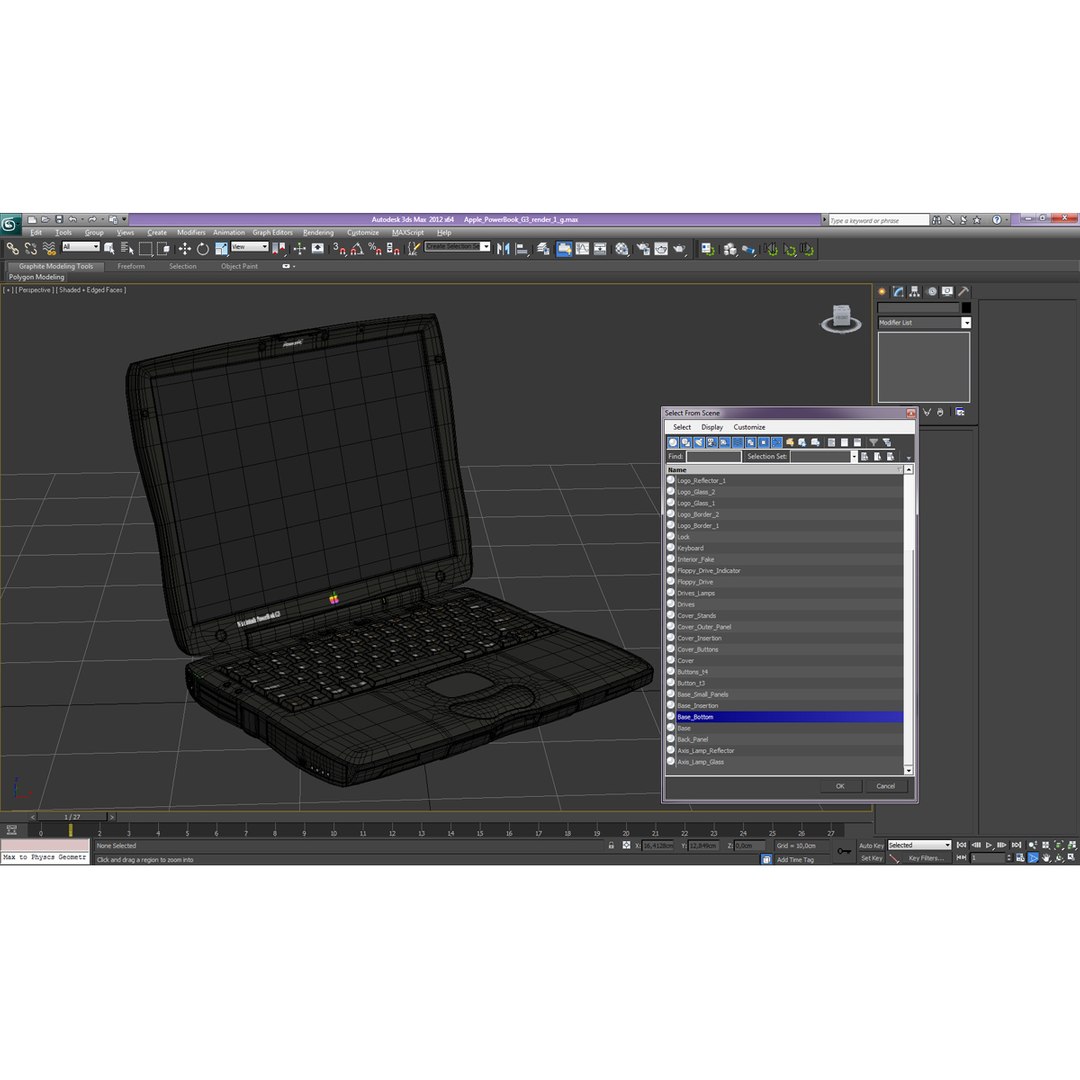Click the Mirror tool icon
Viewport: 1080px width, 1080px height.
point(503,249)
